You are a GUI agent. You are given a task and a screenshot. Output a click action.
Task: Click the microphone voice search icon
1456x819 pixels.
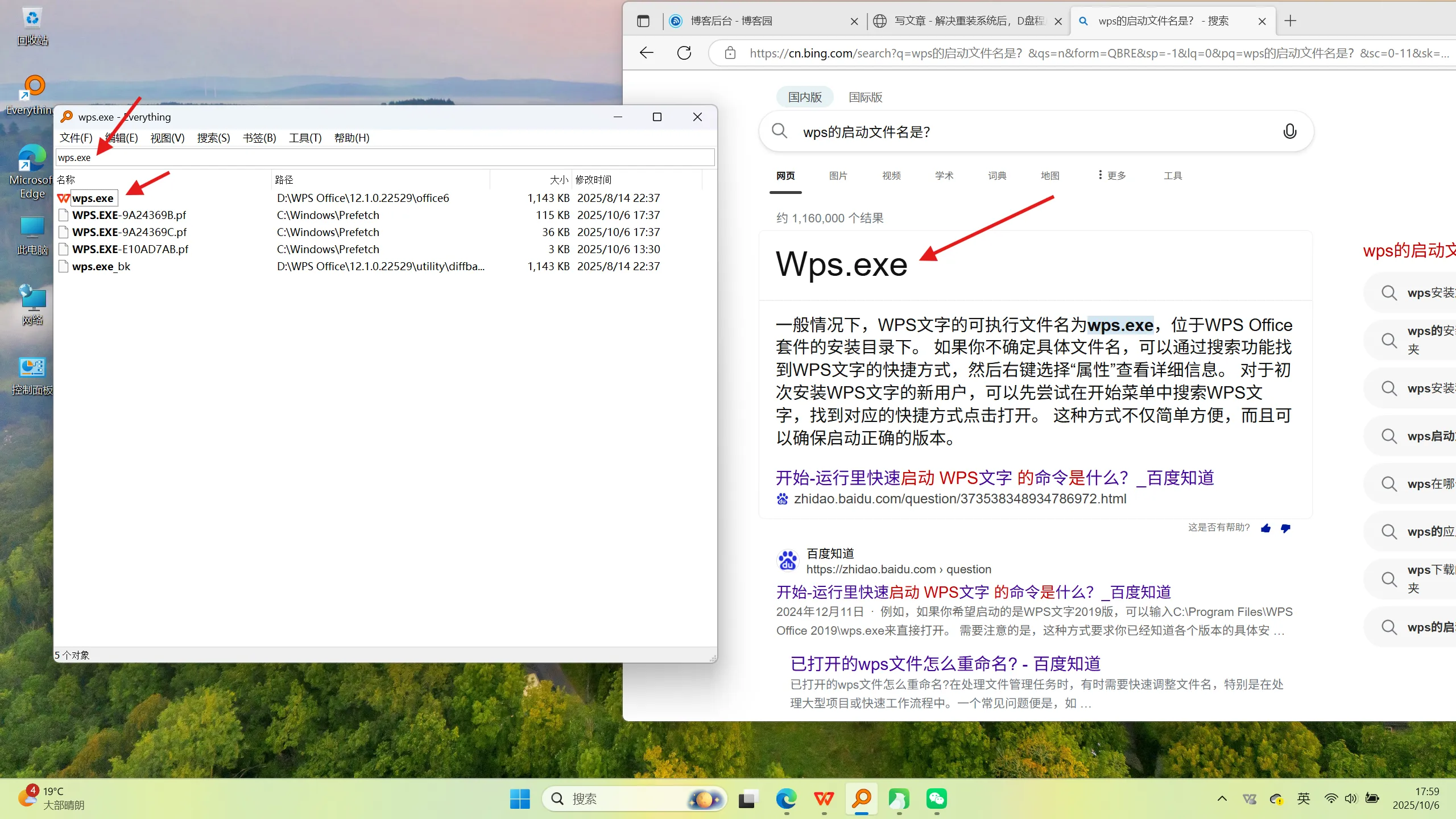pyautogui.click(x=1289, y=131)
